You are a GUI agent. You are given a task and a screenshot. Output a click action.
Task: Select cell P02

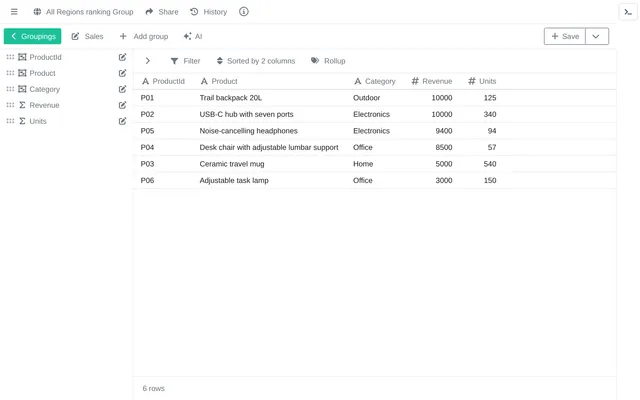pyautogui.click(x=147, y=114)
